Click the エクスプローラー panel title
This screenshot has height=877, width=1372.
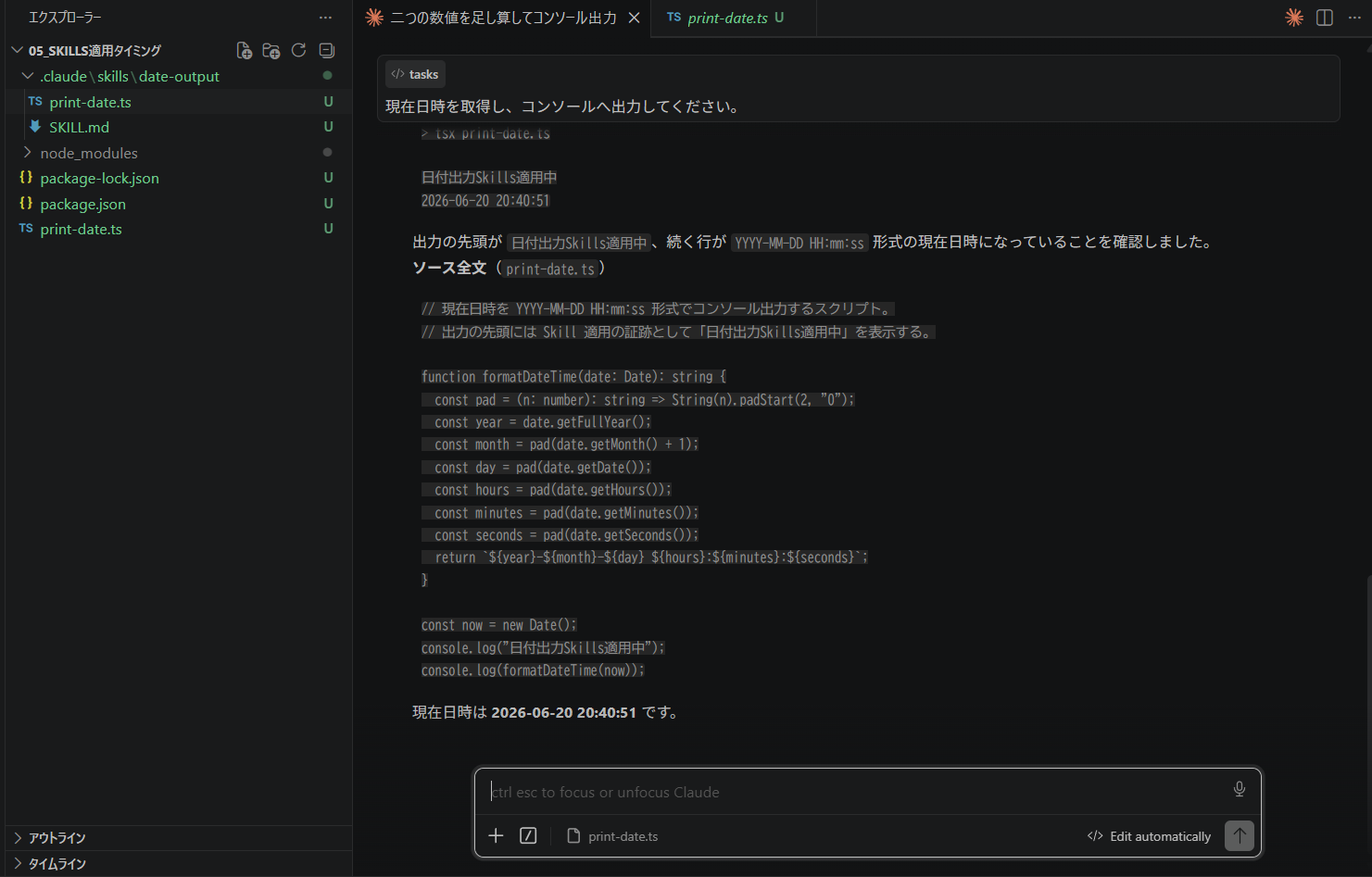(65, 18)
